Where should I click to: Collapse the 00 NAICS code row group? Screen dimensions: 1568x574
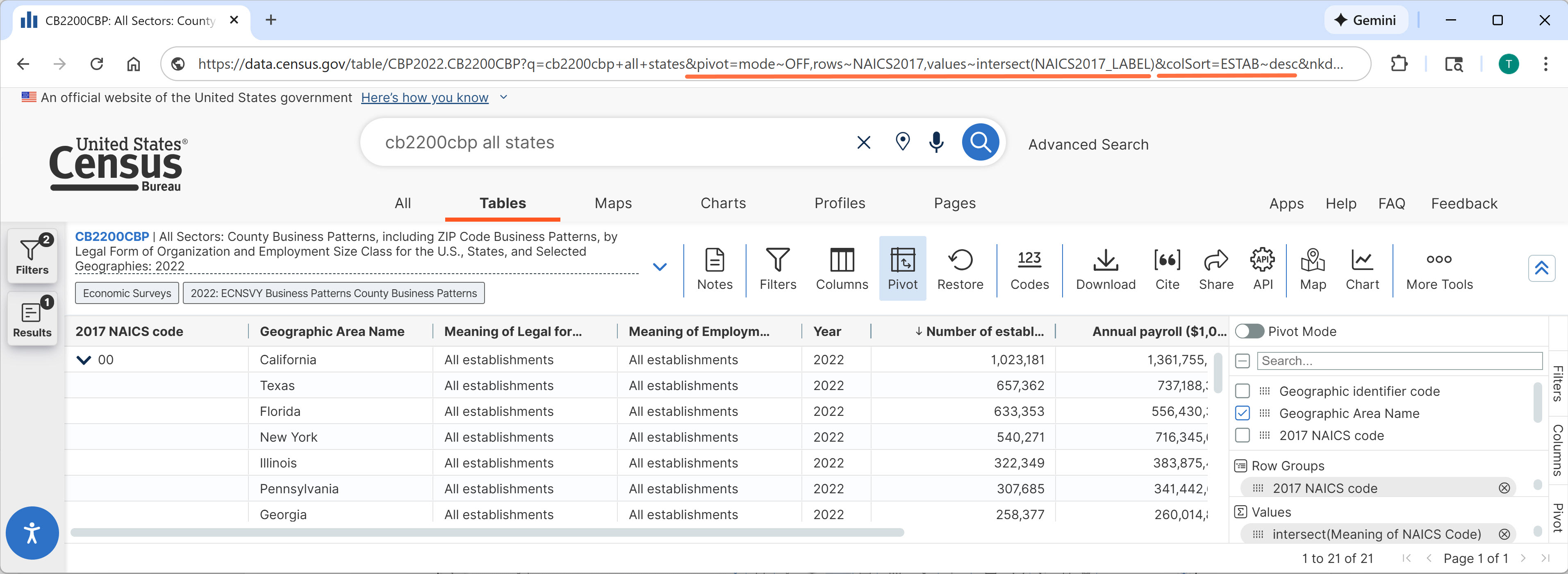click(x=83, y=360)
